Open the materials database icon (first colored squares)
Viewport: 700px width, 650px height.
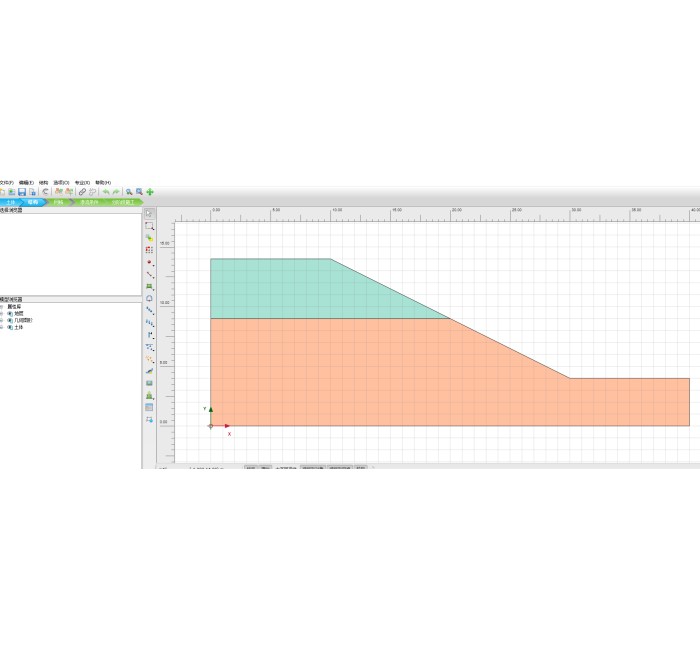(58, 192)
